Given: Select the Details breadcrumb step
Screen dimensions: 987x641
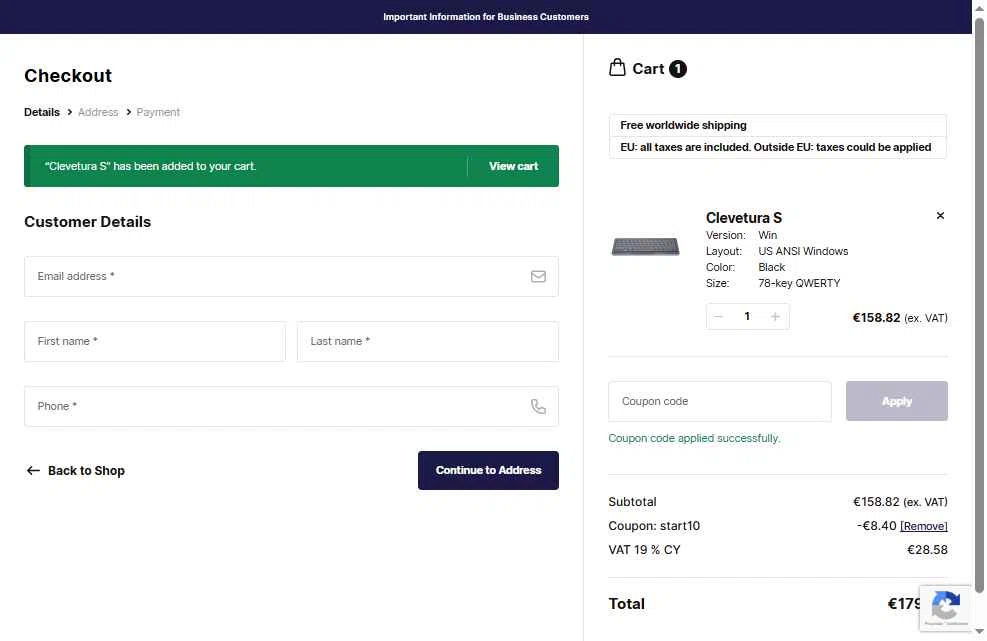Looking at the screenshot, I should tap(42, 112).
